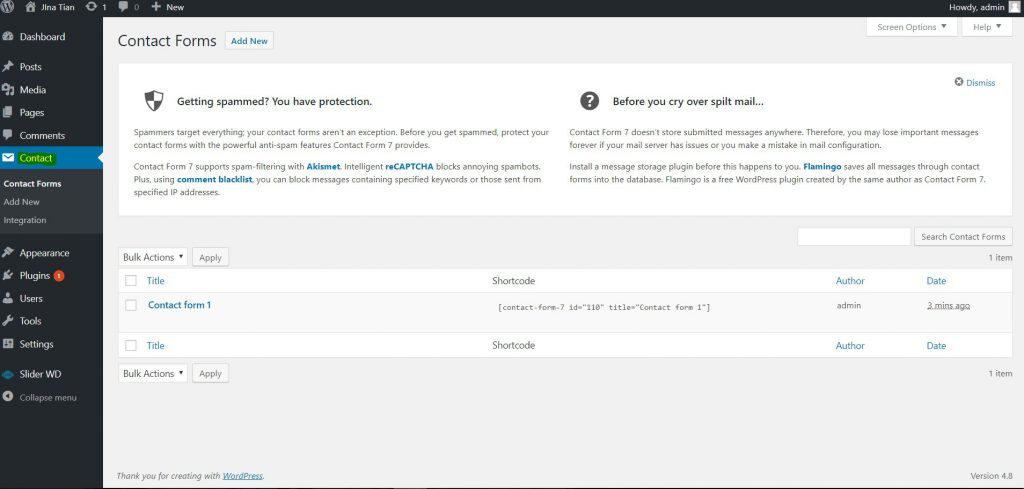Click the Add New button by heading

coord(249,40)
